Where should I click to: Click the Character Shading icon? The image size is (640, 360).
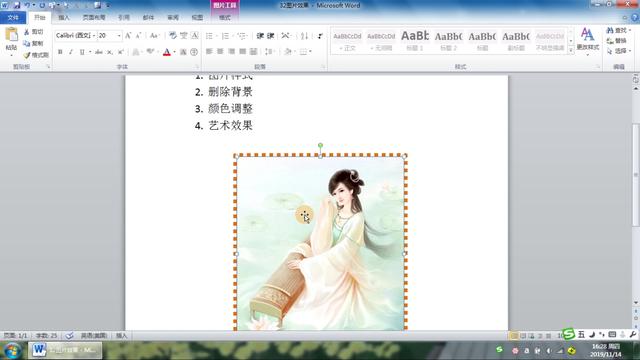[183, 52]
